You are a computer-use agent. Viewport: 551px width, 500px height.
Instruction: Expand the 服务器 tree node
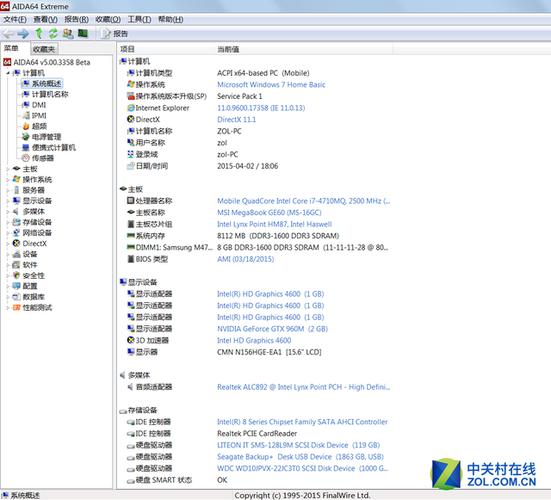pyautogui.click(x=8, y=190)
